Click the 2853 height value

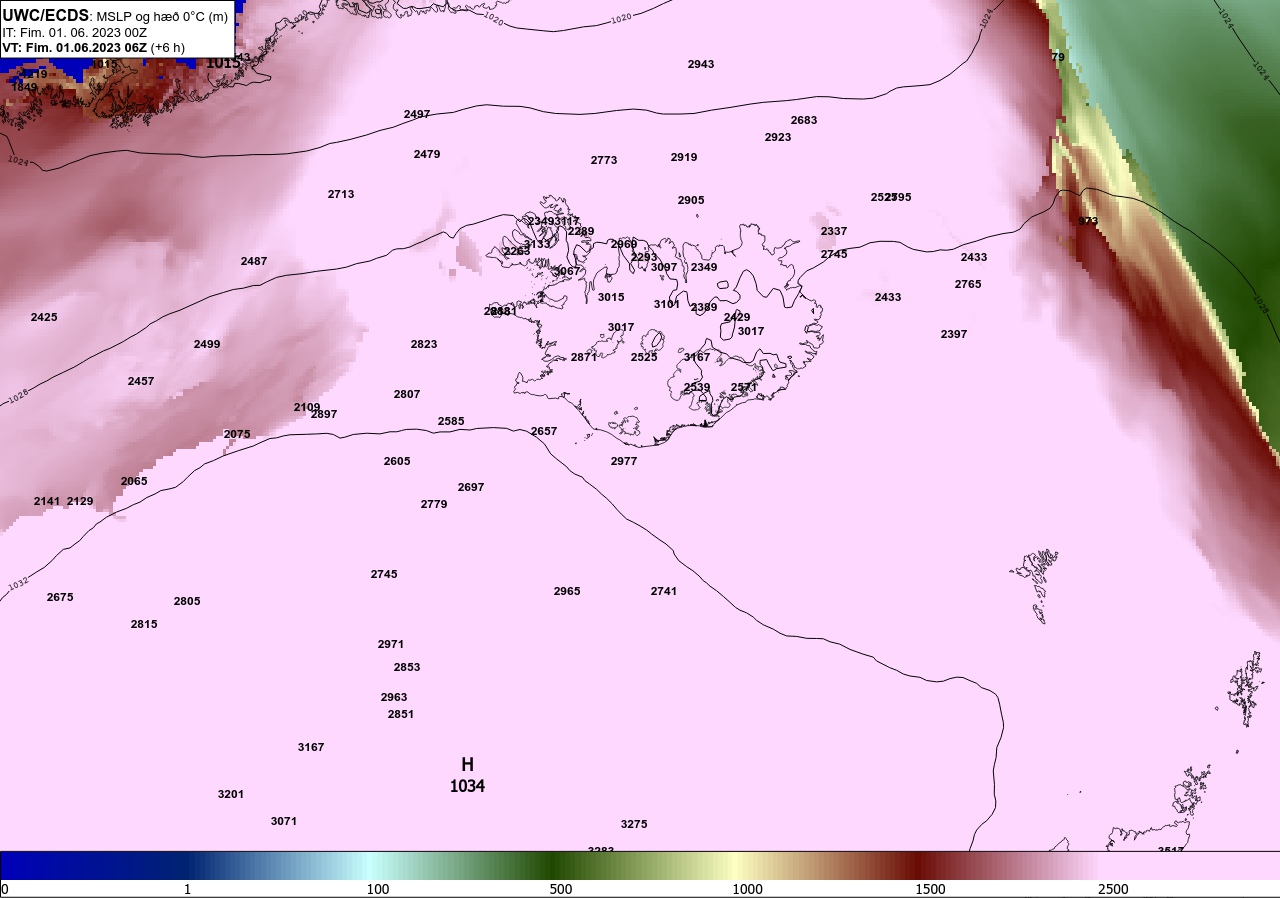pos(407,667)
